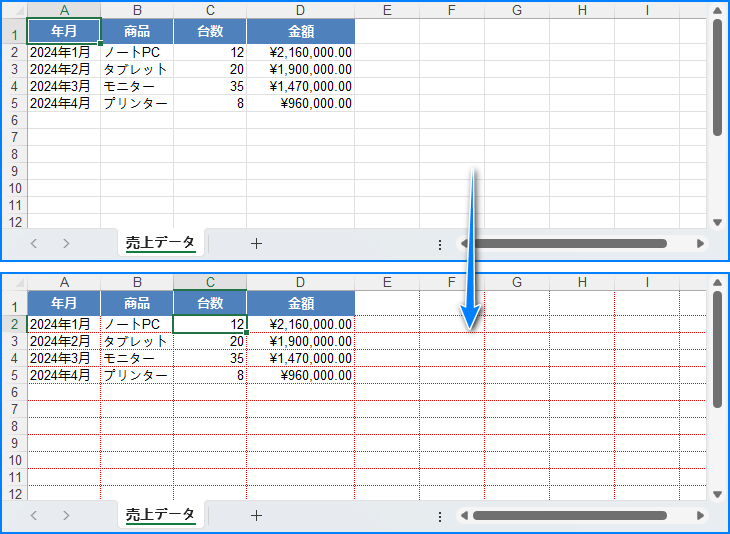Click the 商品 header cell in top window
This screenshot has width=730, height=534.
click(137, 31)
